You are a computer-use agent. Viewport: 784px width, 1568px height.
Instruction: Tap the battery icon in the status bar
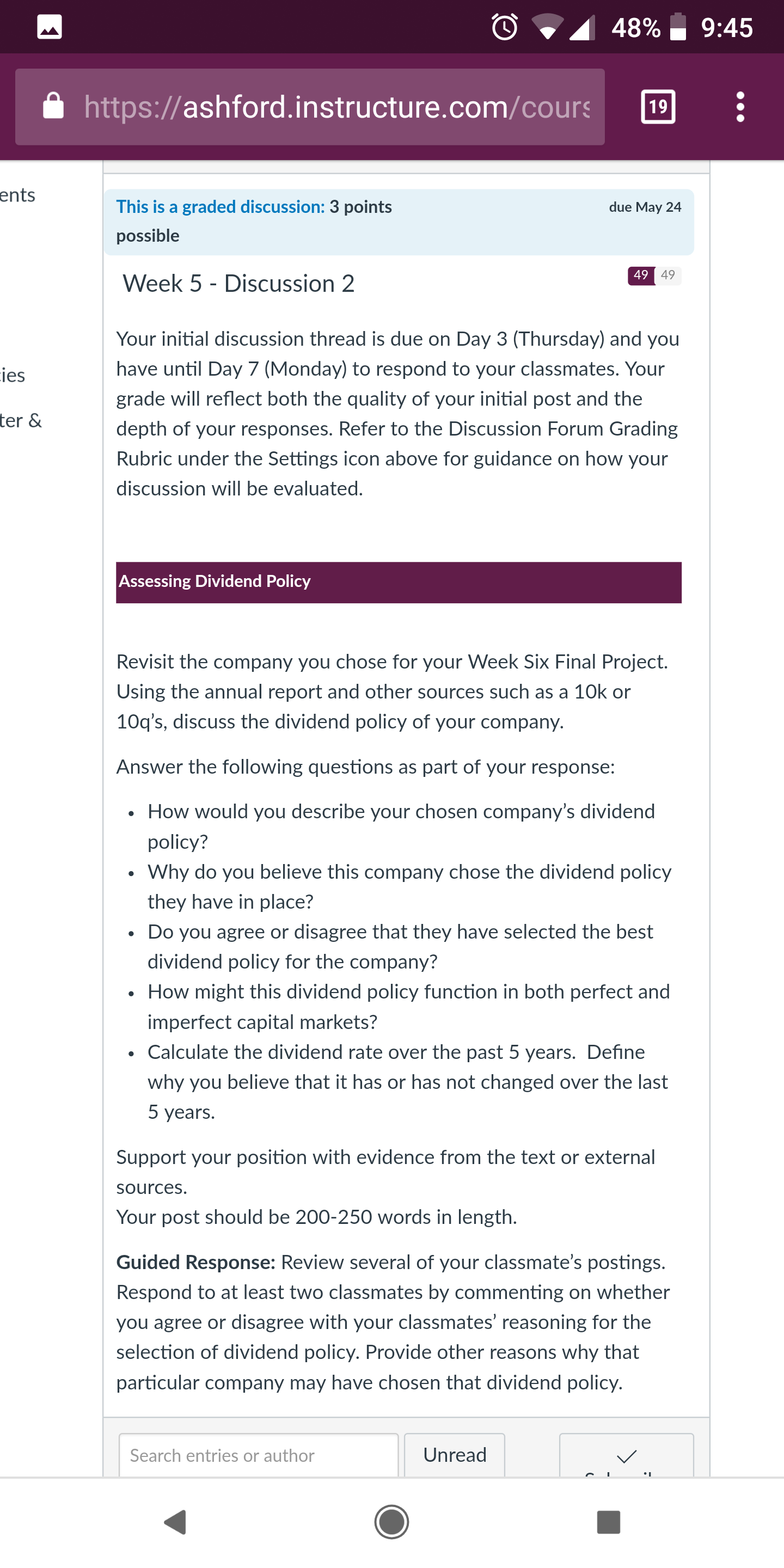(677, 27)
